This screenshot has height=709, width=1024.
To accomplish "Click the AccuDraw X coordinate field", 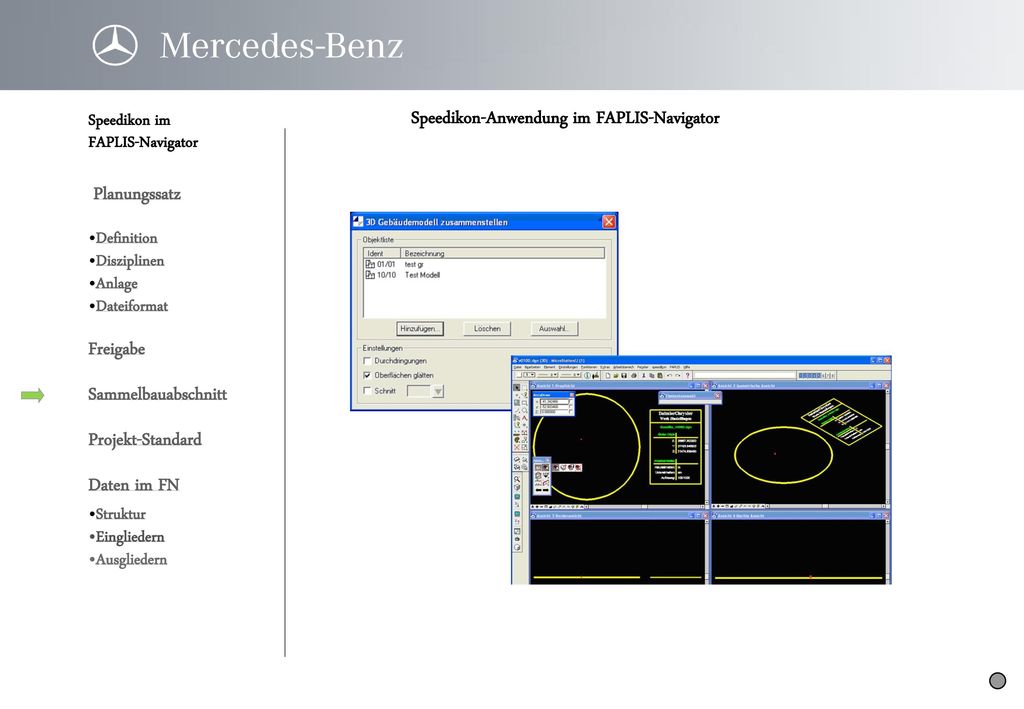I will pyautogui.click(x=554, y=402).
